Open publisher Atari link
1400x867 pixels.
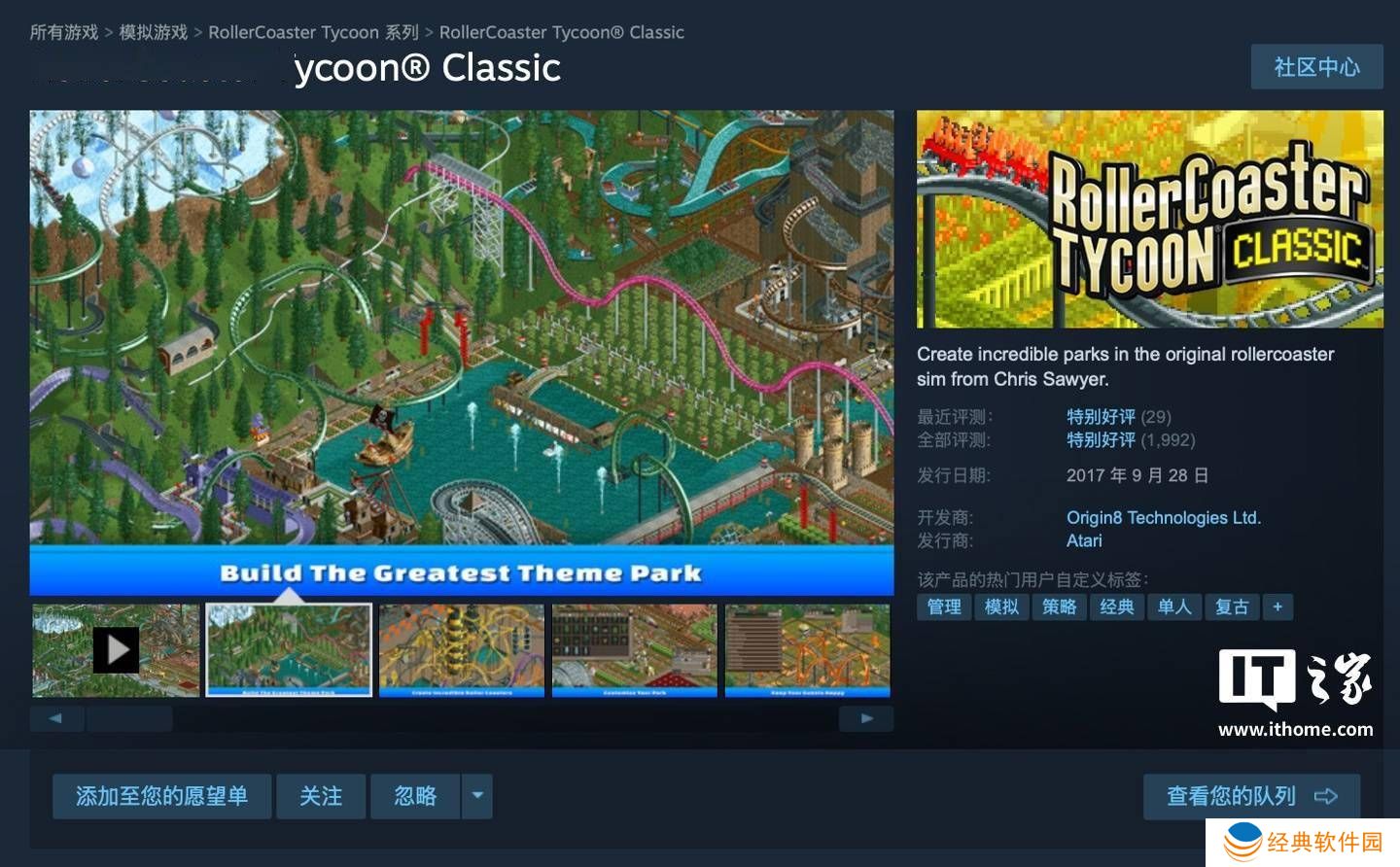click(1084, 540)
